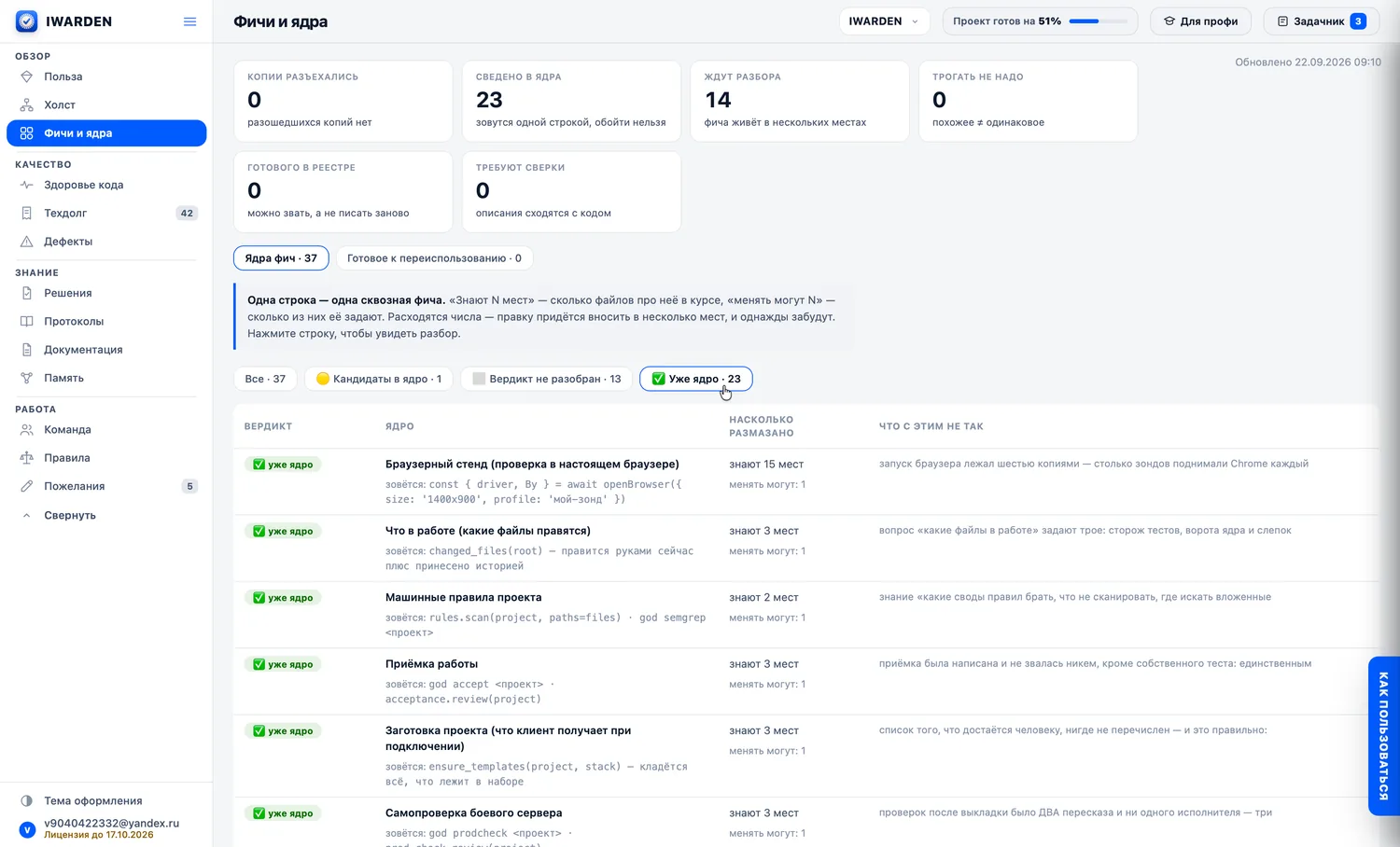Select Уже ядро · 23 filter chip
1400x847 pixels.
[x=696, y=379]
